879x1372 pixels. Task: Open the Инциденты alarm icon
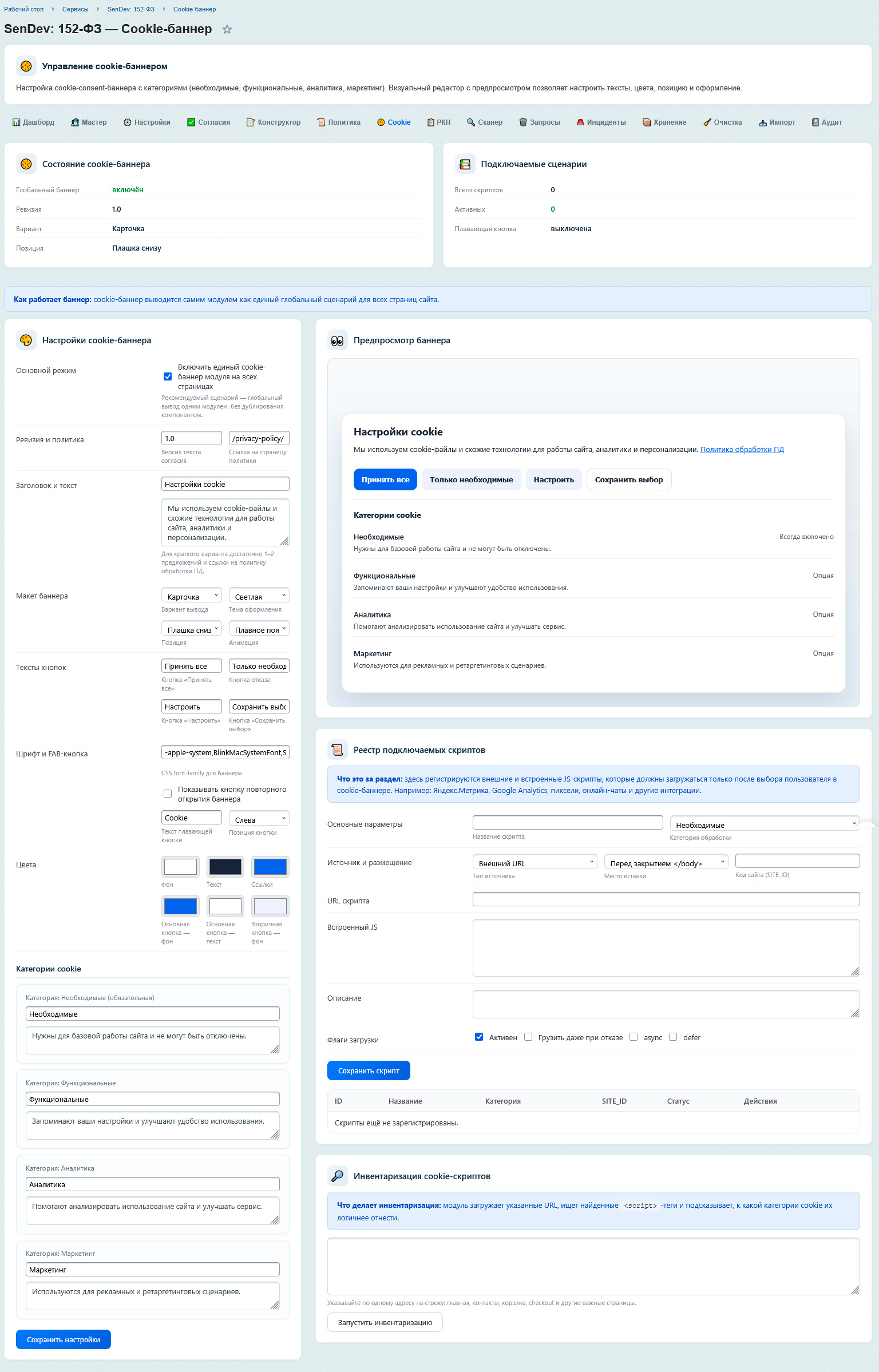580,122
